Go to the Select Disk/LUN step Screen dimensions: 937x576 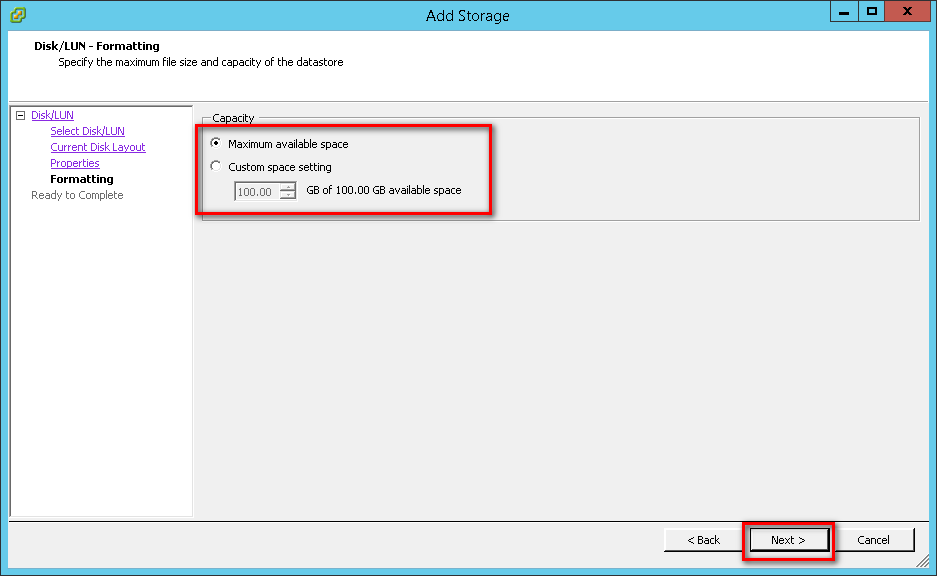(87, 132)
